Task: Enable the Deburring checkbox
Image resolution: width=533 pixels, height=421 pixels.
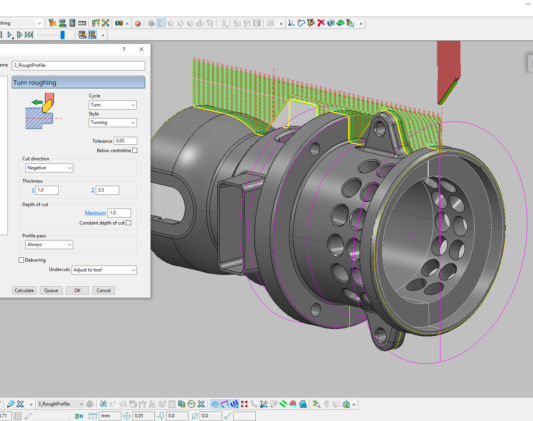Action: pyautogui.click(x=21, y=260)
